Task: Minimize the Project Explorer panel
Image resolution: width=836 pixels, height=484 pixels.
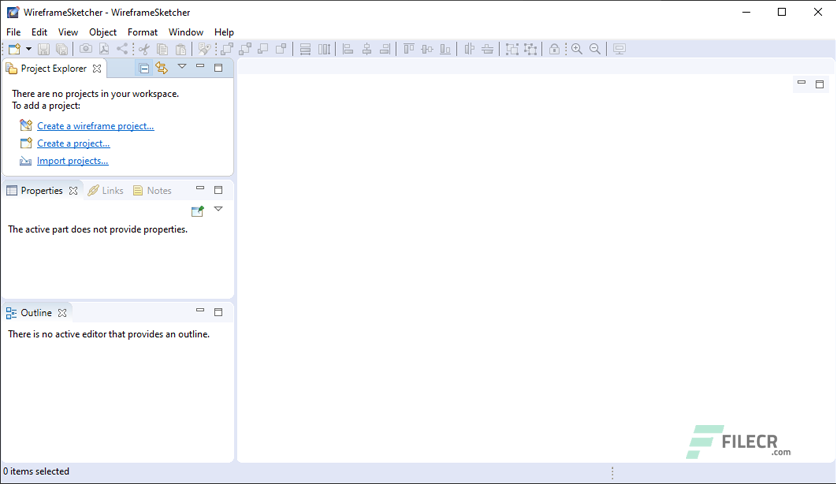Action: pyautogui.click(x=200, y=66)
